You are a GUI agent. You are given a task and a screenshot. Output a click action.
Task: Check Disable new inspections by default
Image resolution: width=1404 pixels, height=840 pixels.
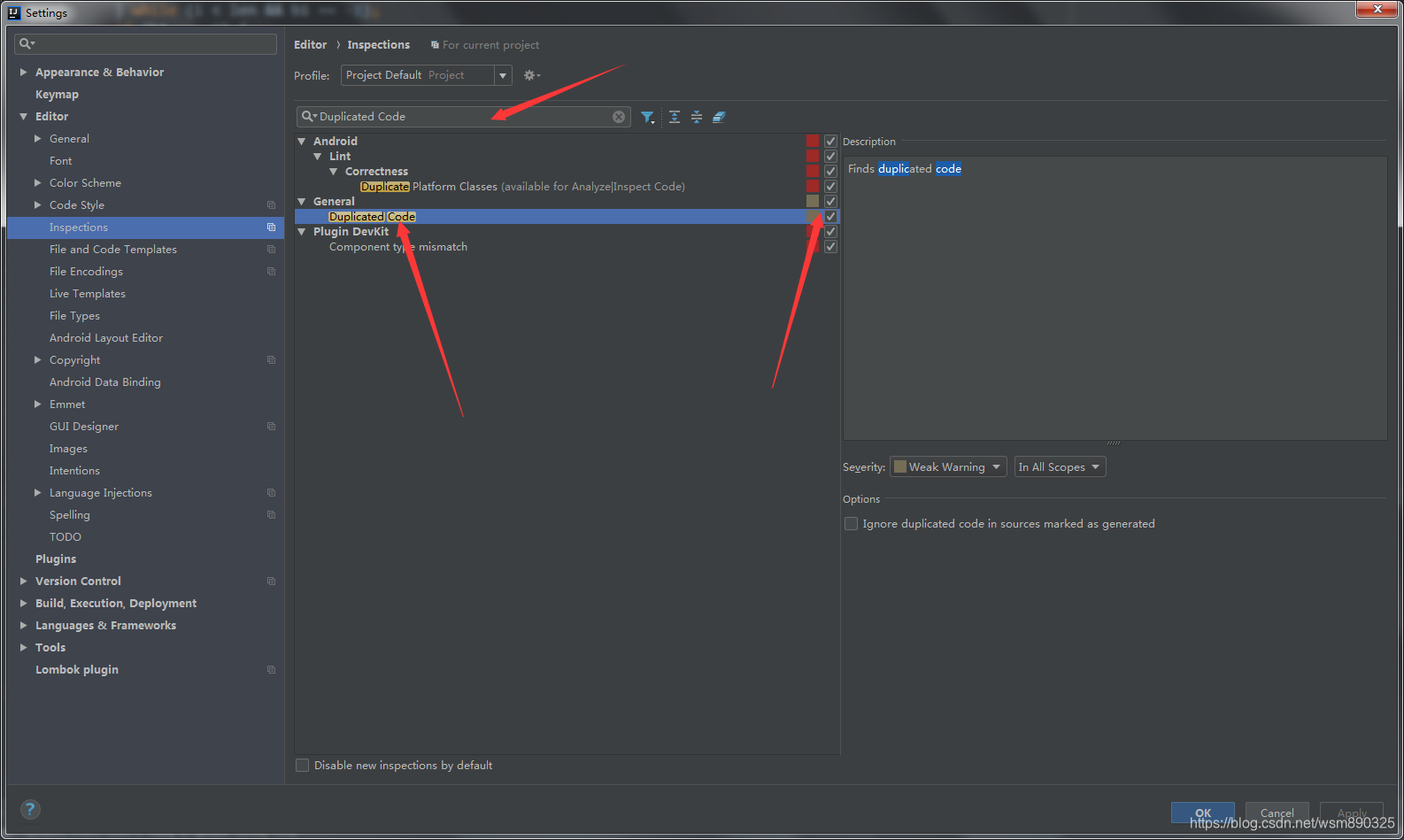click(x=303, y=766)
